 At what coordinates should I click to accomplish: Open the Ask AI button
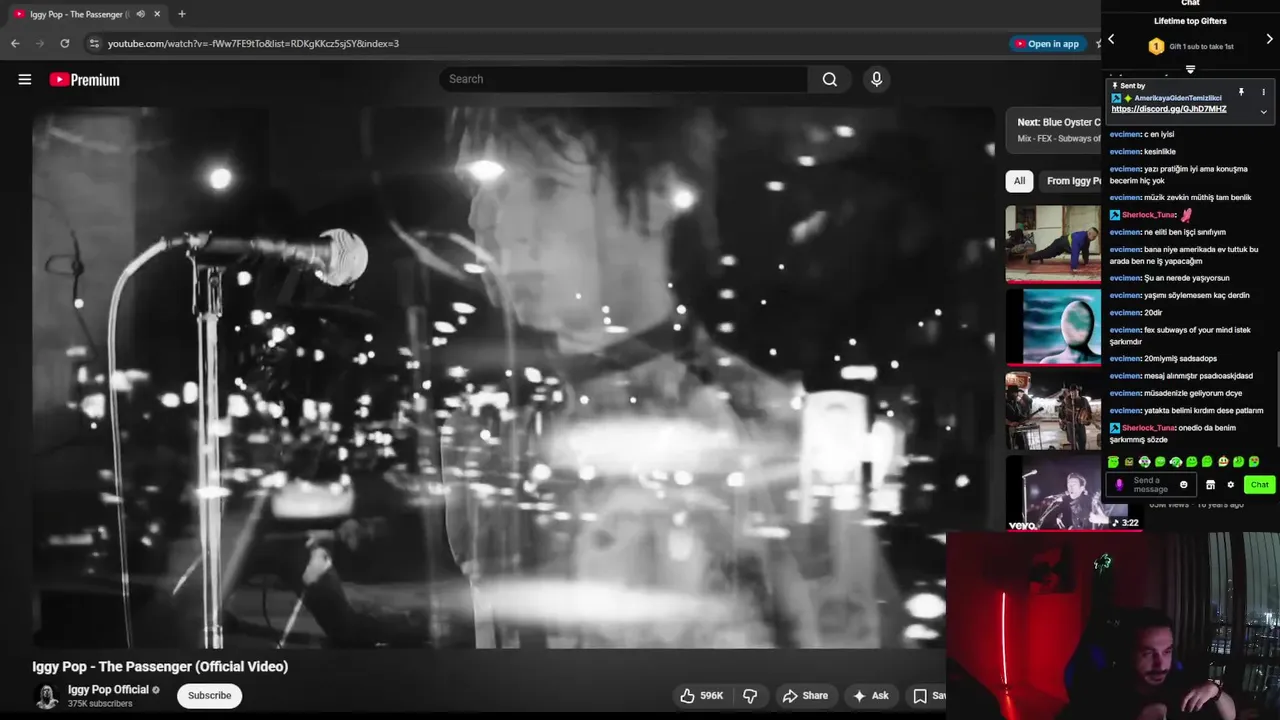871,695
